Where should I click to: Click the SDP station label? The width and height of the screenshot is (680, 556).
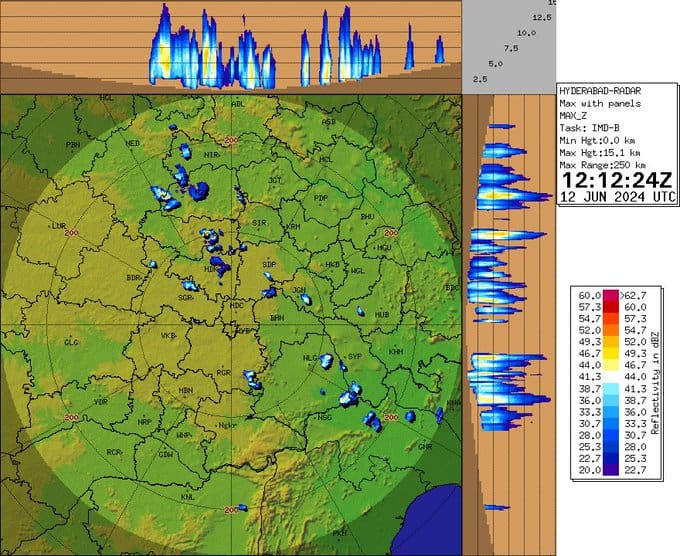(x=269, y=264)
